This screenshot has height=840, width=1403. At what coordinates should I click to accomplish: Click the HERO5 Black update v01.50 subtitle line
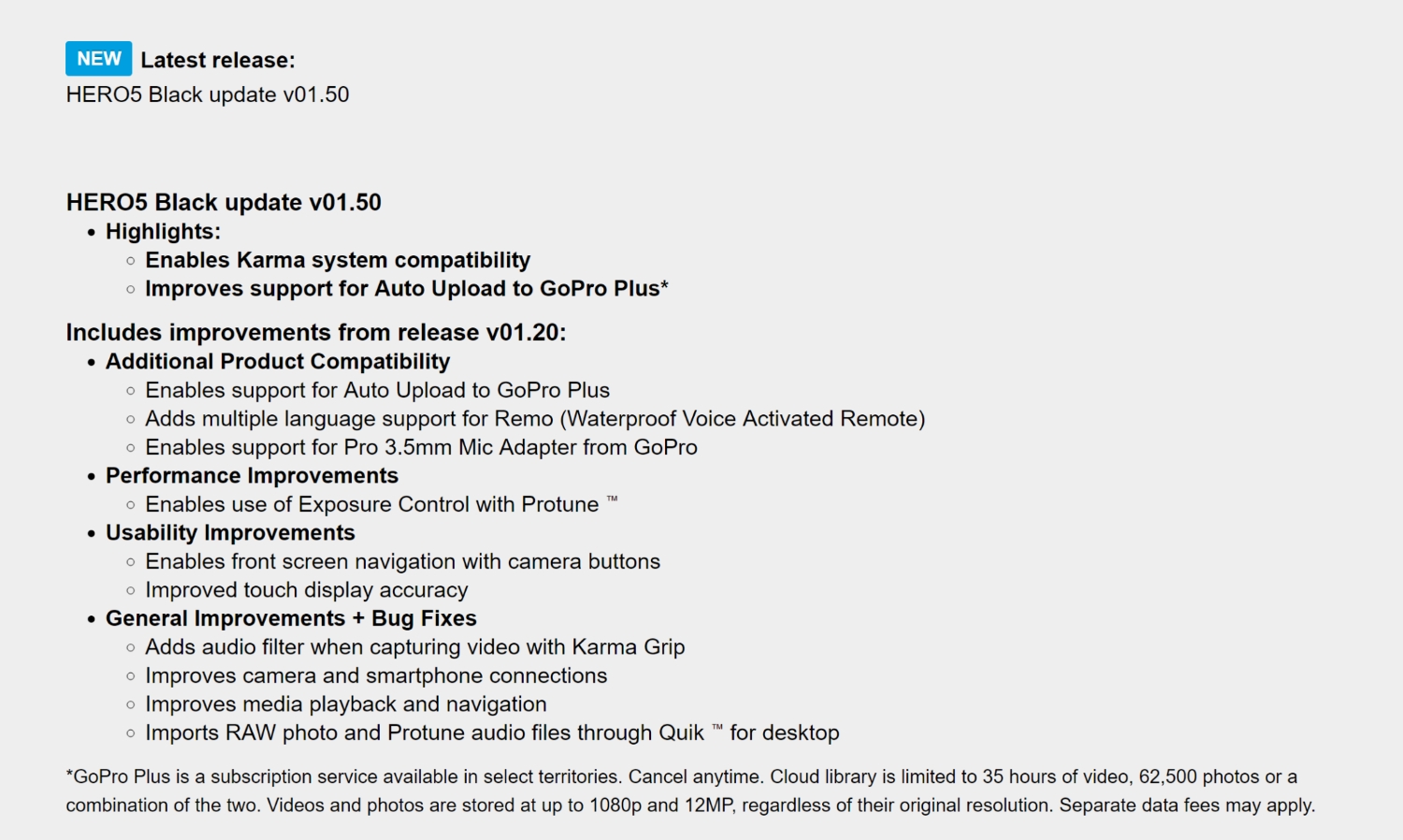click(207, 94)
